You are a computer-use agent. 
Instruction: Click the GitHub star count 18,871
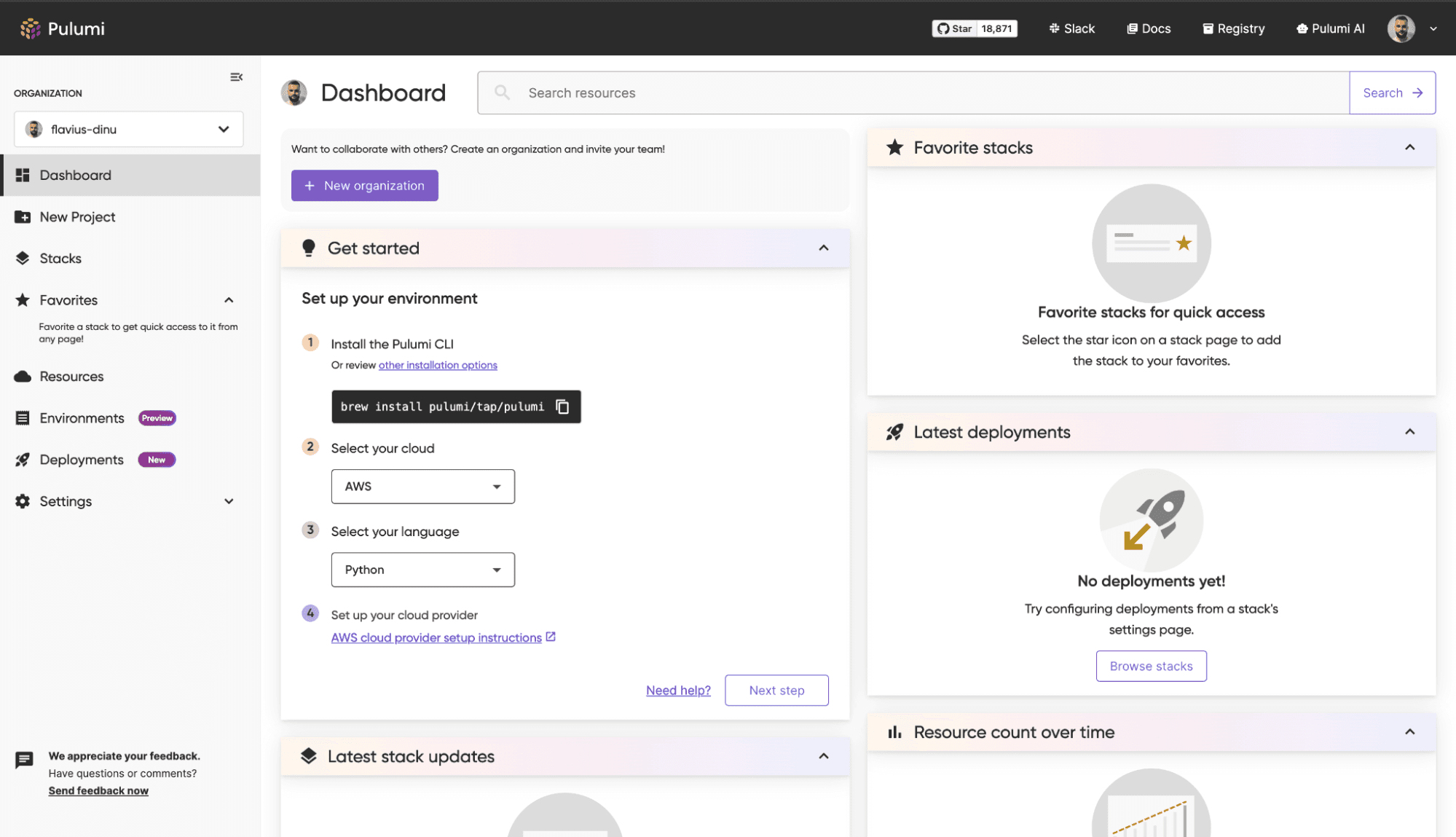point(996,28)
